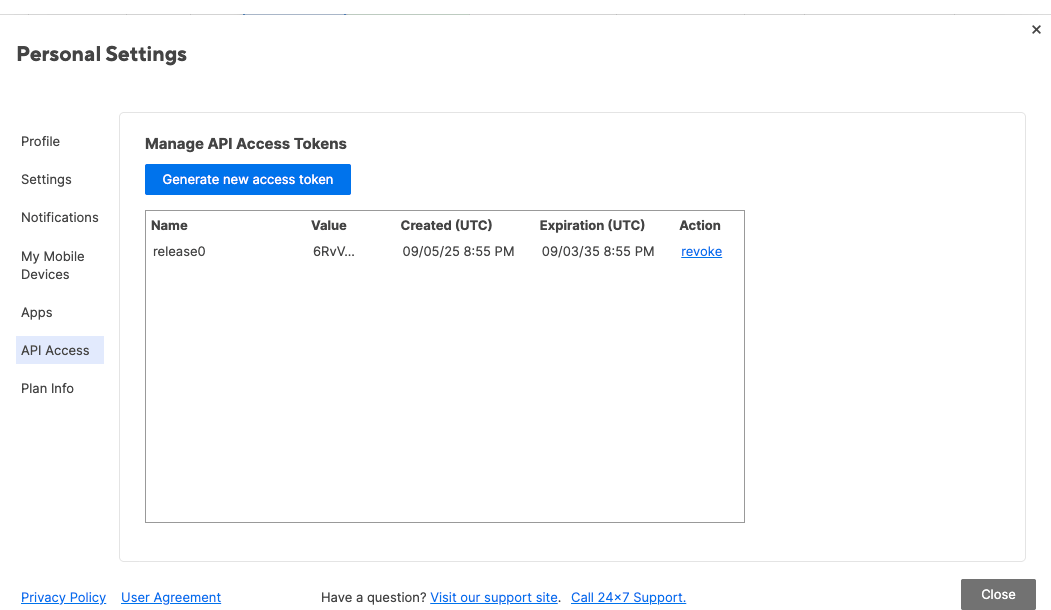View the User Agreement

pyautogui.click(x=170, y=597)
